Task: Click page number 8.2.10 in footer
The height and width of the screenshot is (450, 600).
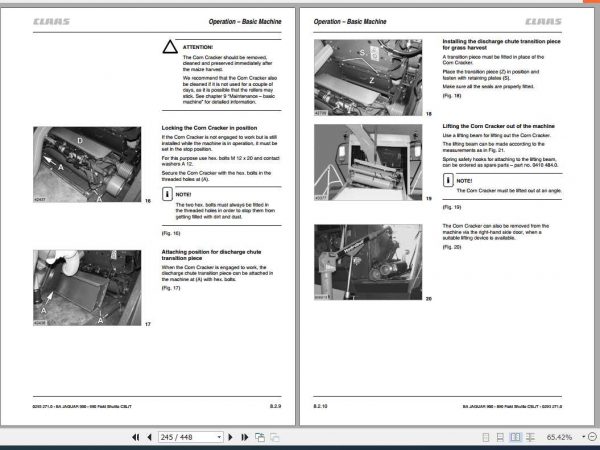Action: pyautogui.click(x=320, y=406)
